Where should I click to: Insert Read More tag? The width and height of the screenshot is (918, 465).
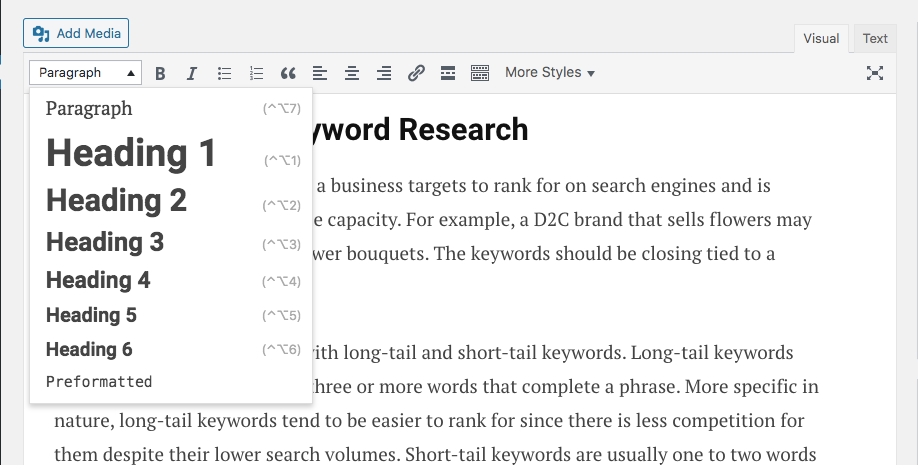448,73
